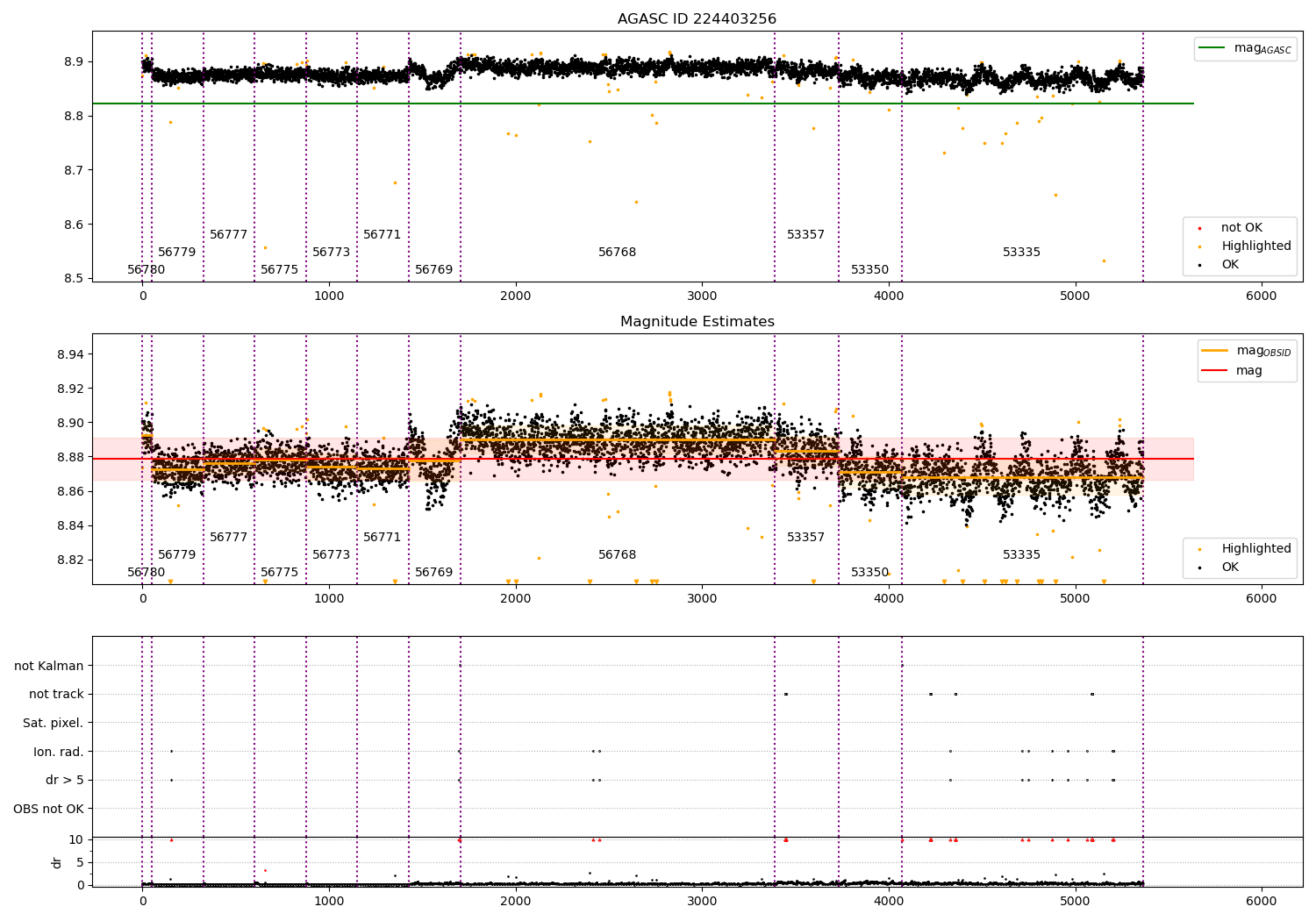The height and width of the screenshot is (921, 1316).
Task: Click obsid label 56768 in AGASC plot
Action: 618,253
